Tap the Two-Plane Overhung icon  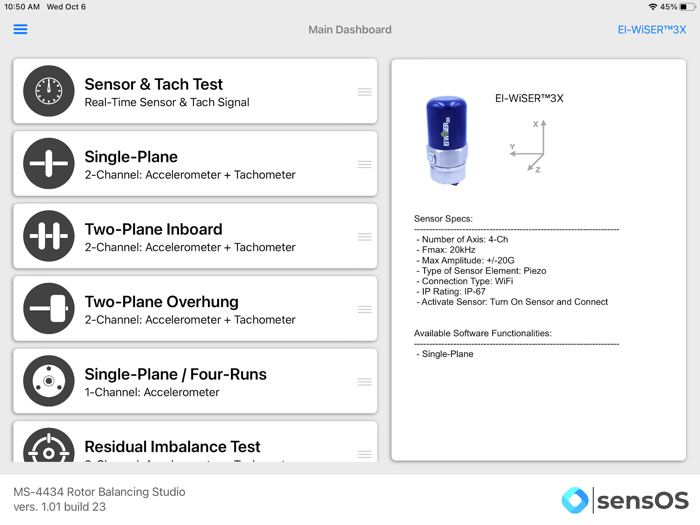(49, 309)
